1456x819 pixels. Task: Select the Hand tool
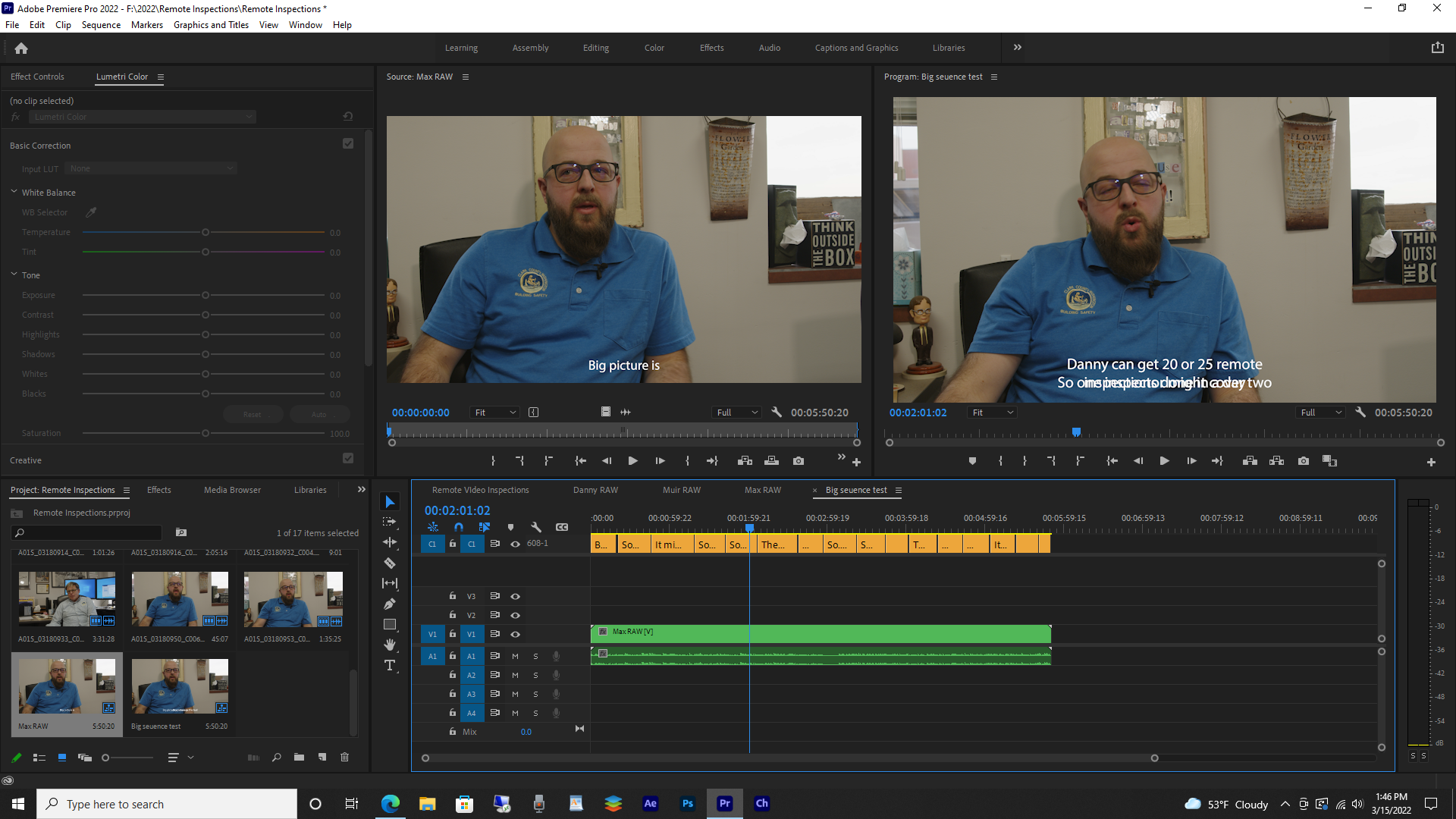coord(390,645)
